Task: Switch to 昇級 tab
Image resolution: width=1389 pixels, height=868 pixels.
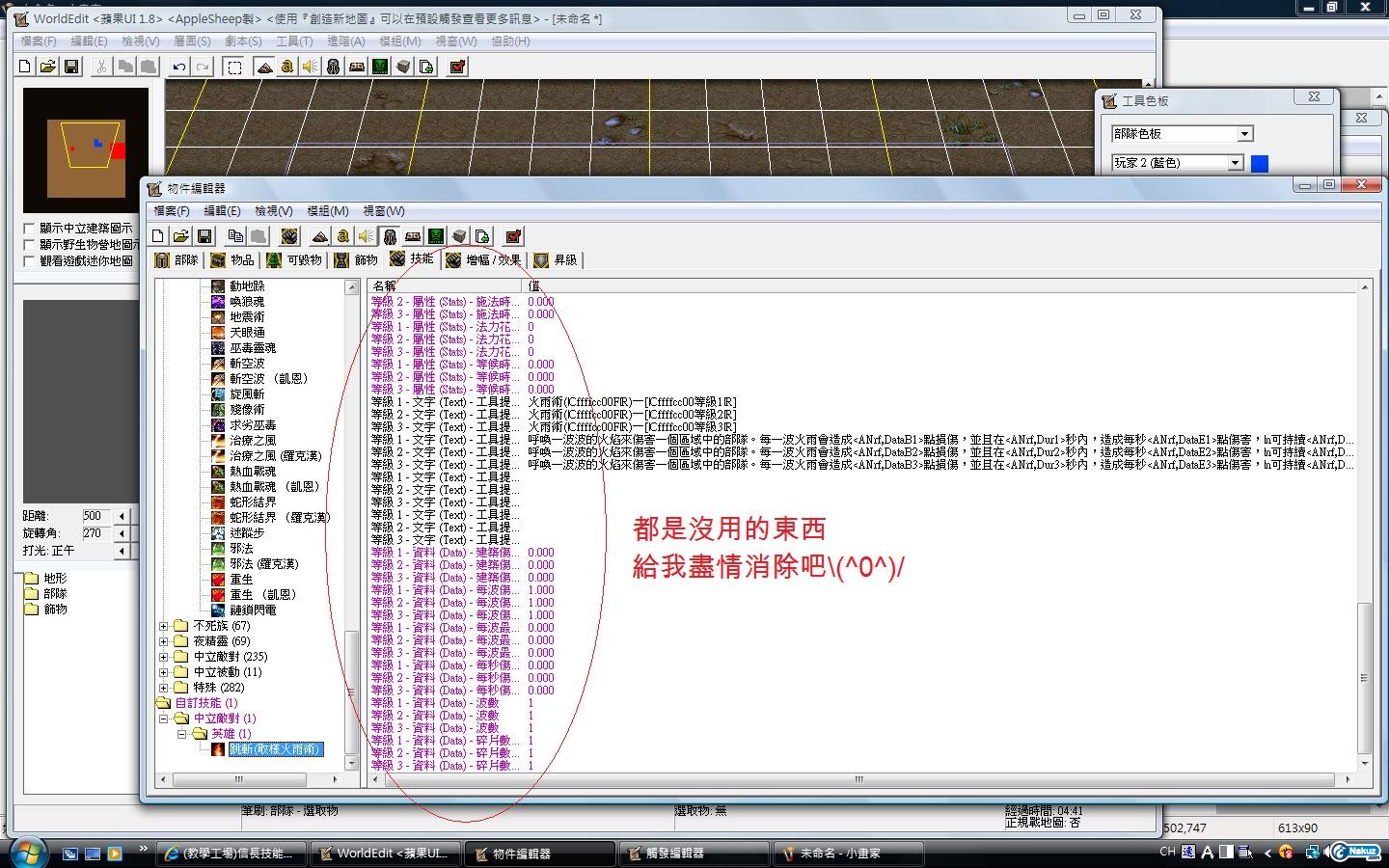Action: [556, 260]
